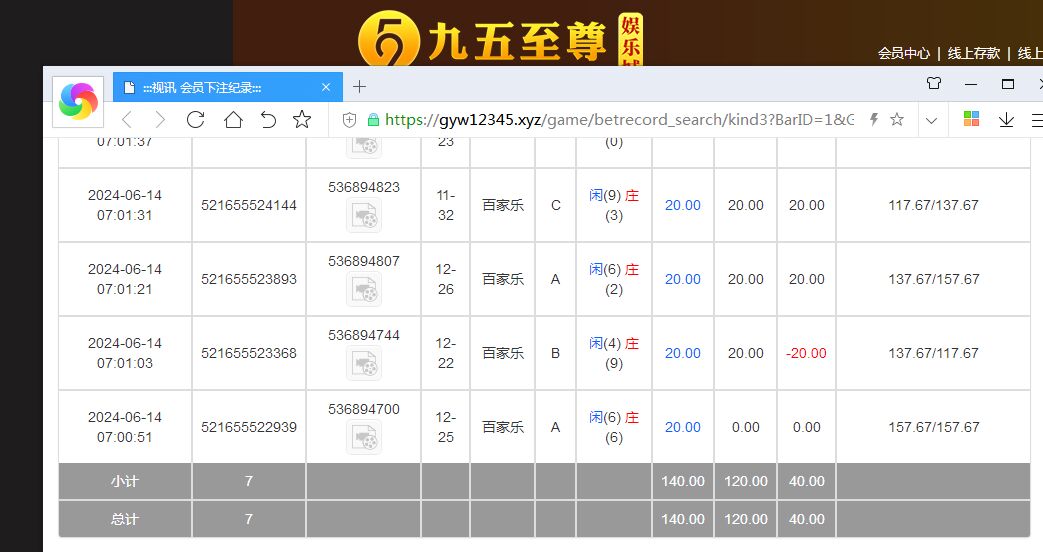1043x552 pixels.
Task: Click the browser skin shirt icon
Action: tap(934, 84)
